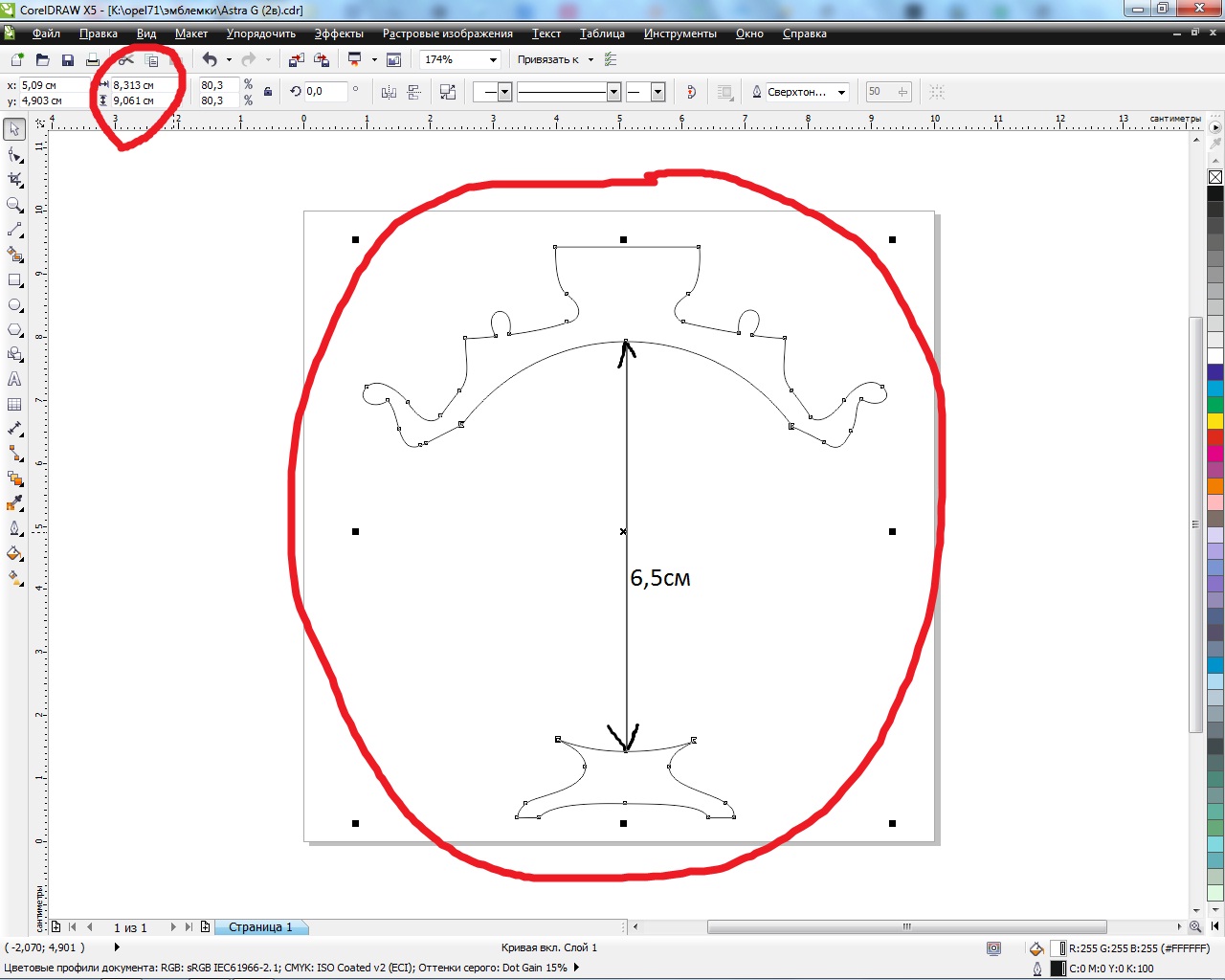The height and width of the screenshot is (980, 1225).
Task: Pick the Rectangle tool
Action: click(15, 280)
